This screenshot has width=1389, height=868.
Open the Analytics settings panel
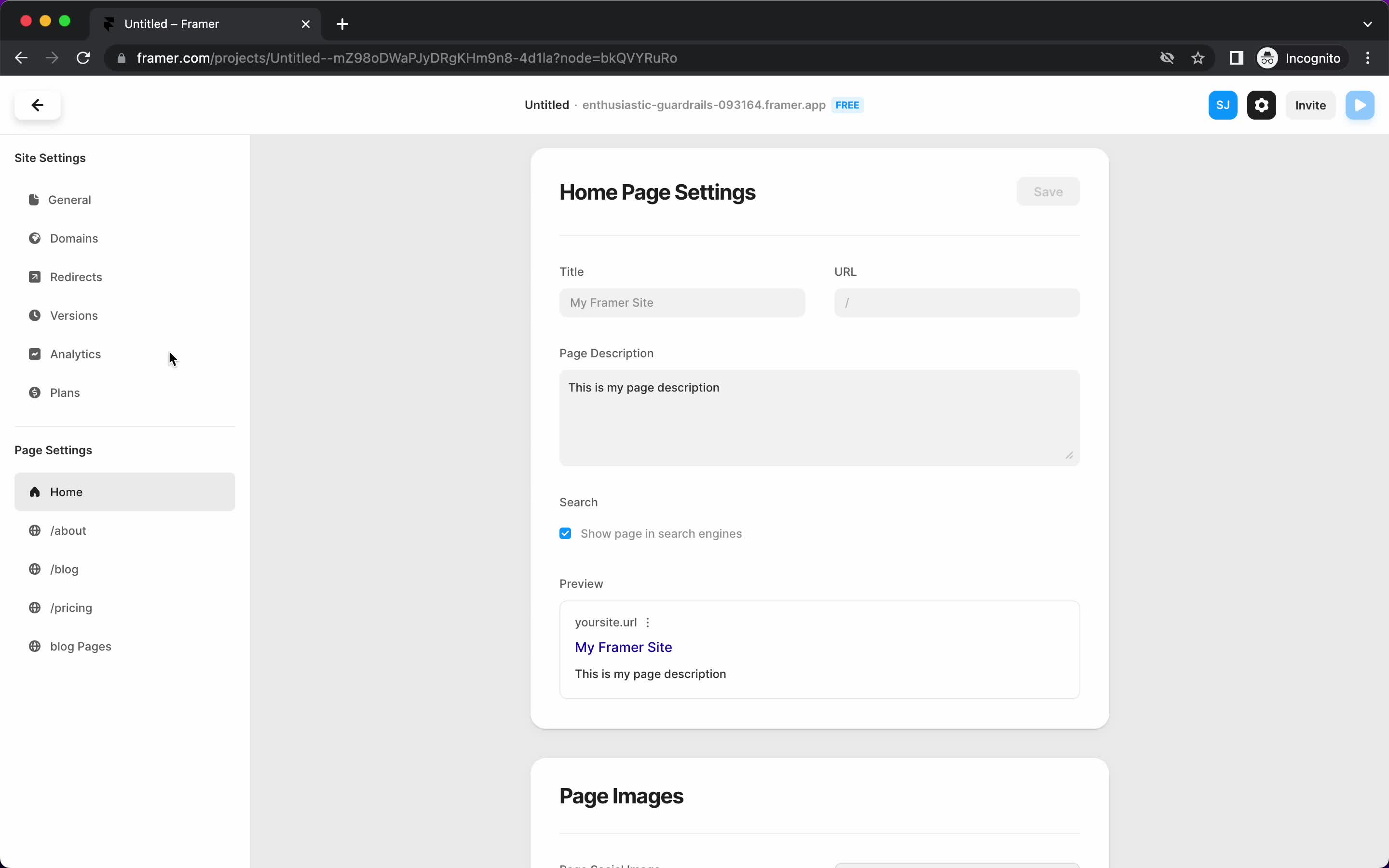pos(76,354)
